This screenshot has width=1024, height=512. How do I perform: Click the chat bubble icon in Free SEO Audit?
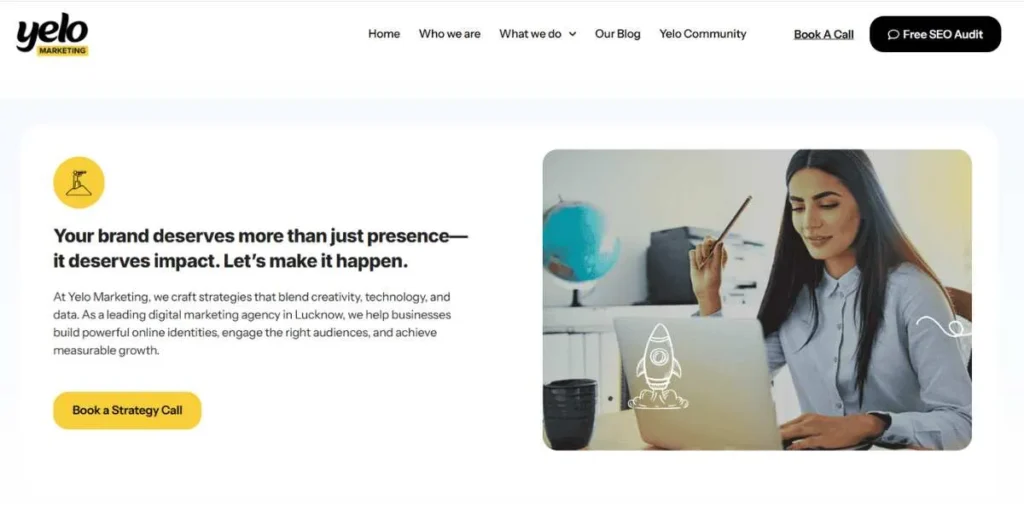(893, 35)
